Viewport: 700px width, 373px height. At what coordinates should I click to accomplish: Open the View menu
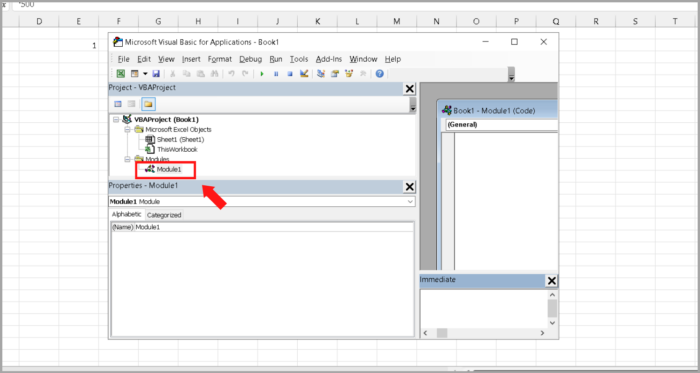[x=166, y=59]
